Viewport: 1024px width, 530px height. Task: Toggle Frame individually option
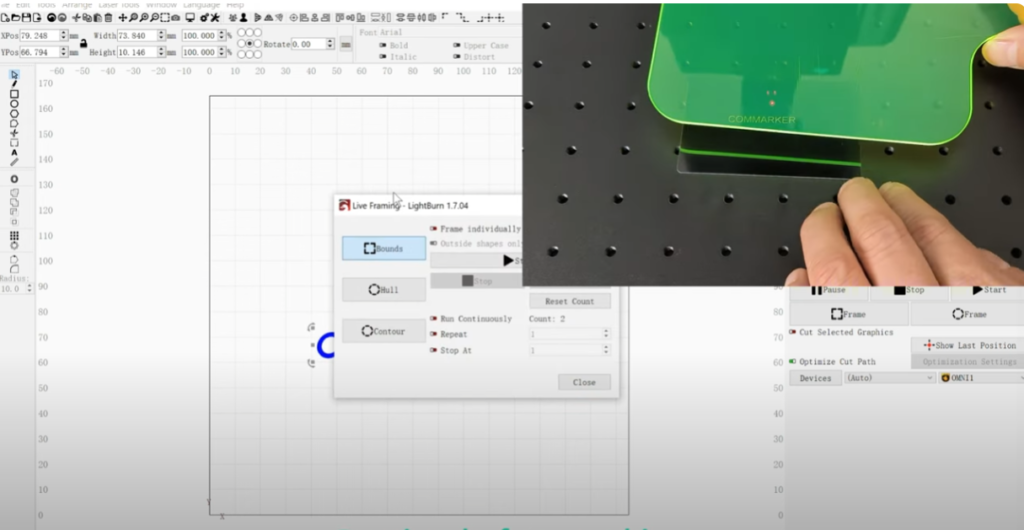tap(434, 229)
